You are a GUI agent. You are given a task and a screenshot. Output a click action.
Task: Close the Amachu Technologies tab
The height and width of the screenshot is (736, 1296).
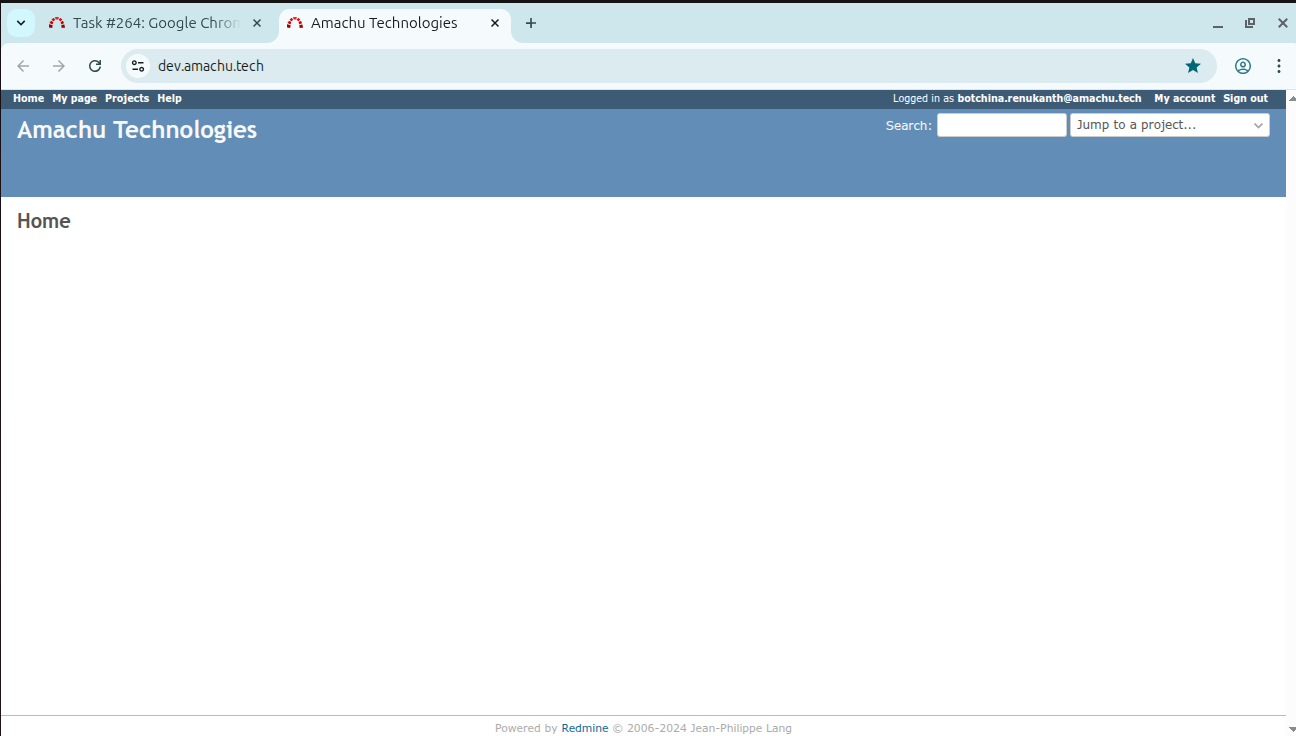pos(494,23)
